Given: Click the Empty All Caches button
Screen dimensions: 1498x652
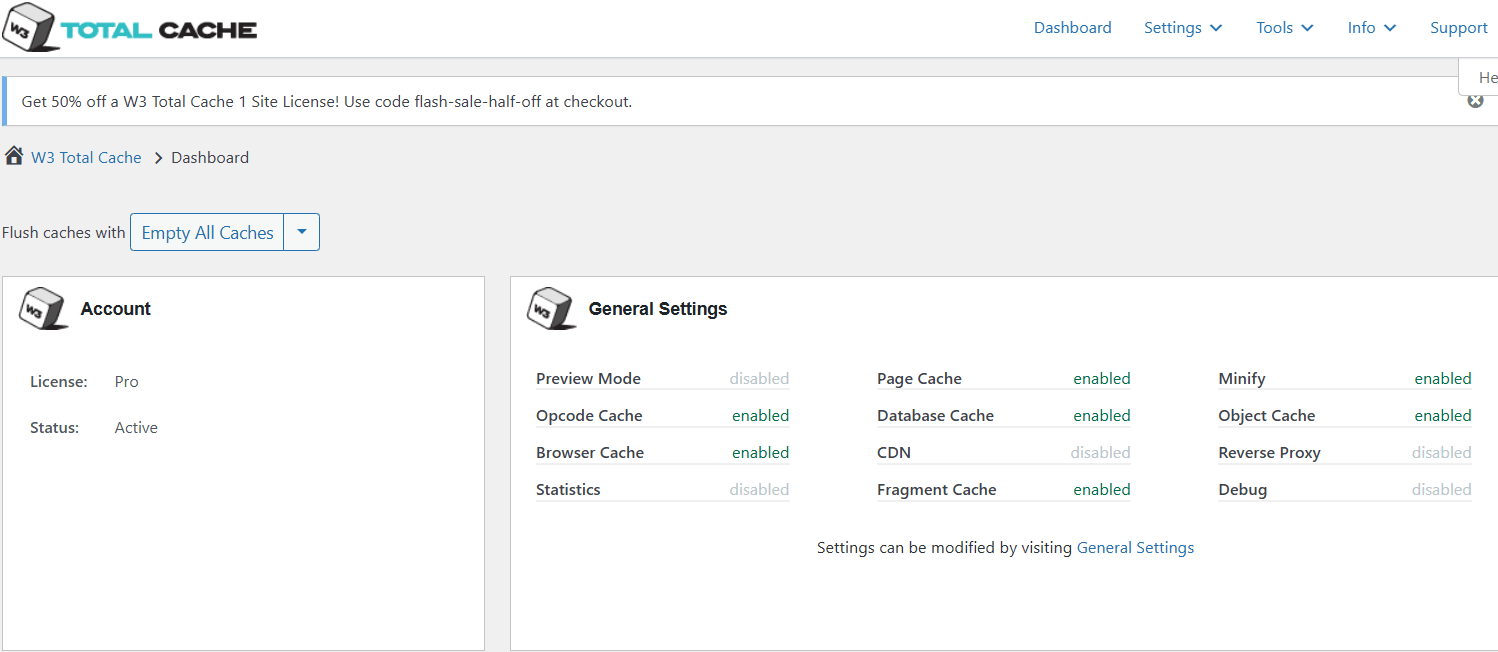Looking at the screenshot, I should tap(208, 232).
